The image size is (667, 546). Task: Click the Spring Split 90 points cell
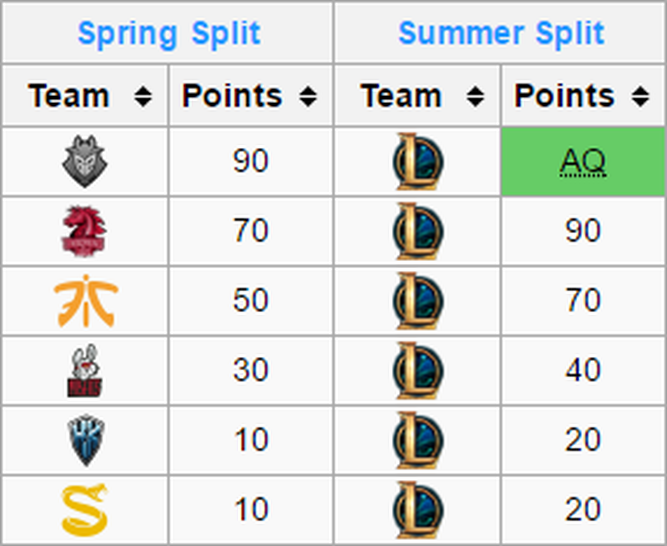pyautogui.click(x=251, y=162)
